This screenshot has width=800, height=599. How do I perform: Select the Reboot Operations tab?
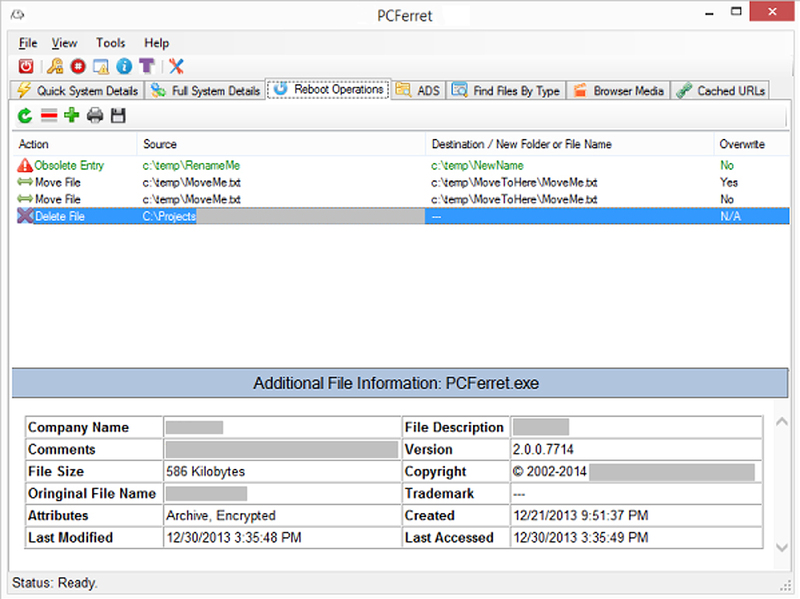coord(329,89)
